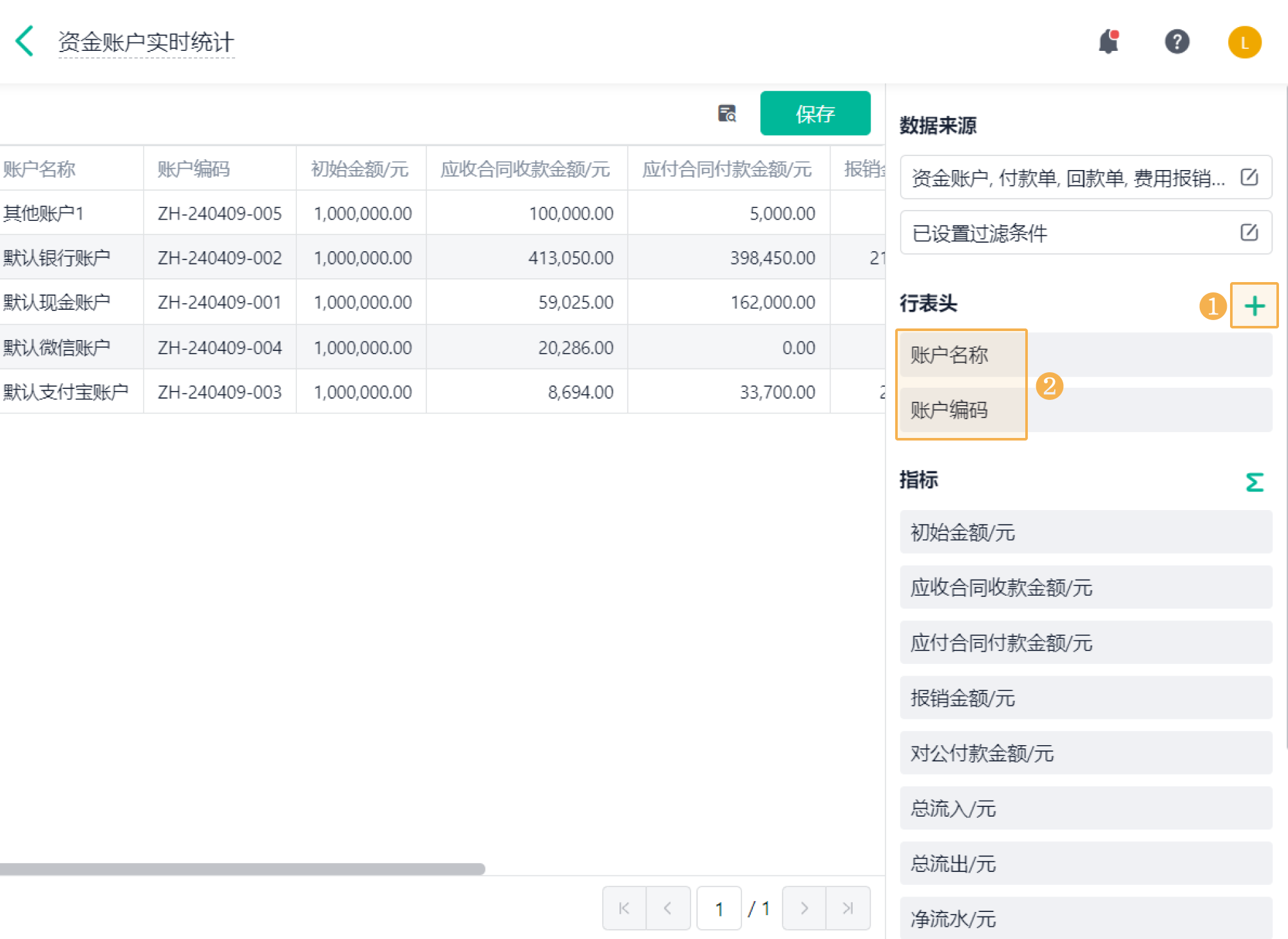This screenshot has width=1288, height=939.
Task: Open the help question mark icon
Action: coord(1177,42)
